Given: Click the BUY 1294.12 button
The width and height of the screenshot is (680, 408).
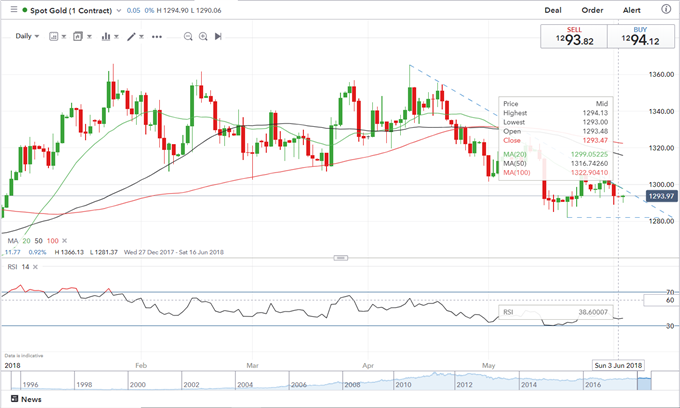Looking at the screenshot, I should [x=641, y=36].
